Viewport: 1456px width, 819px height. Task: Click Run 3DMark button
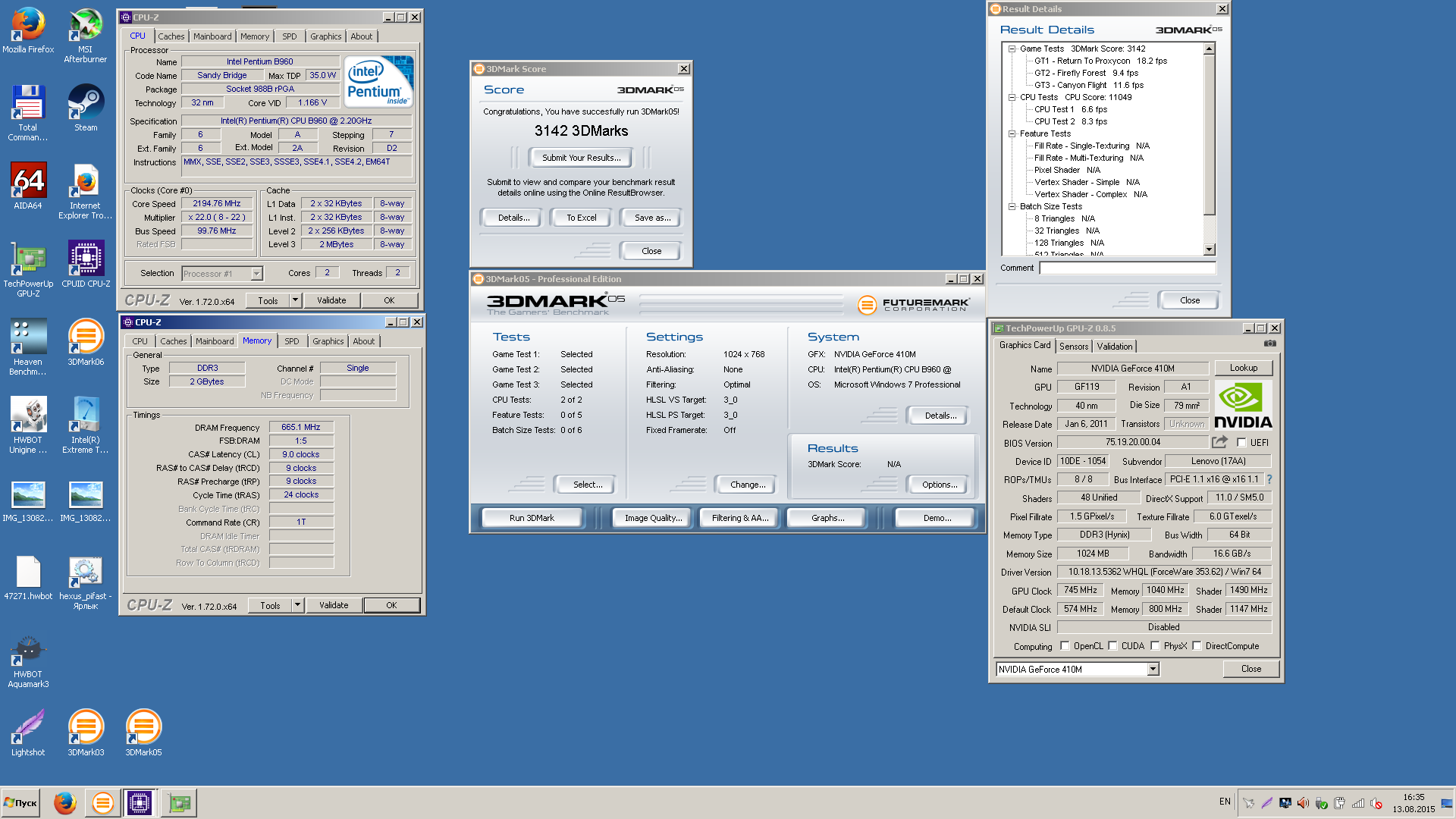pyautogui.click(x=532, y=518)
